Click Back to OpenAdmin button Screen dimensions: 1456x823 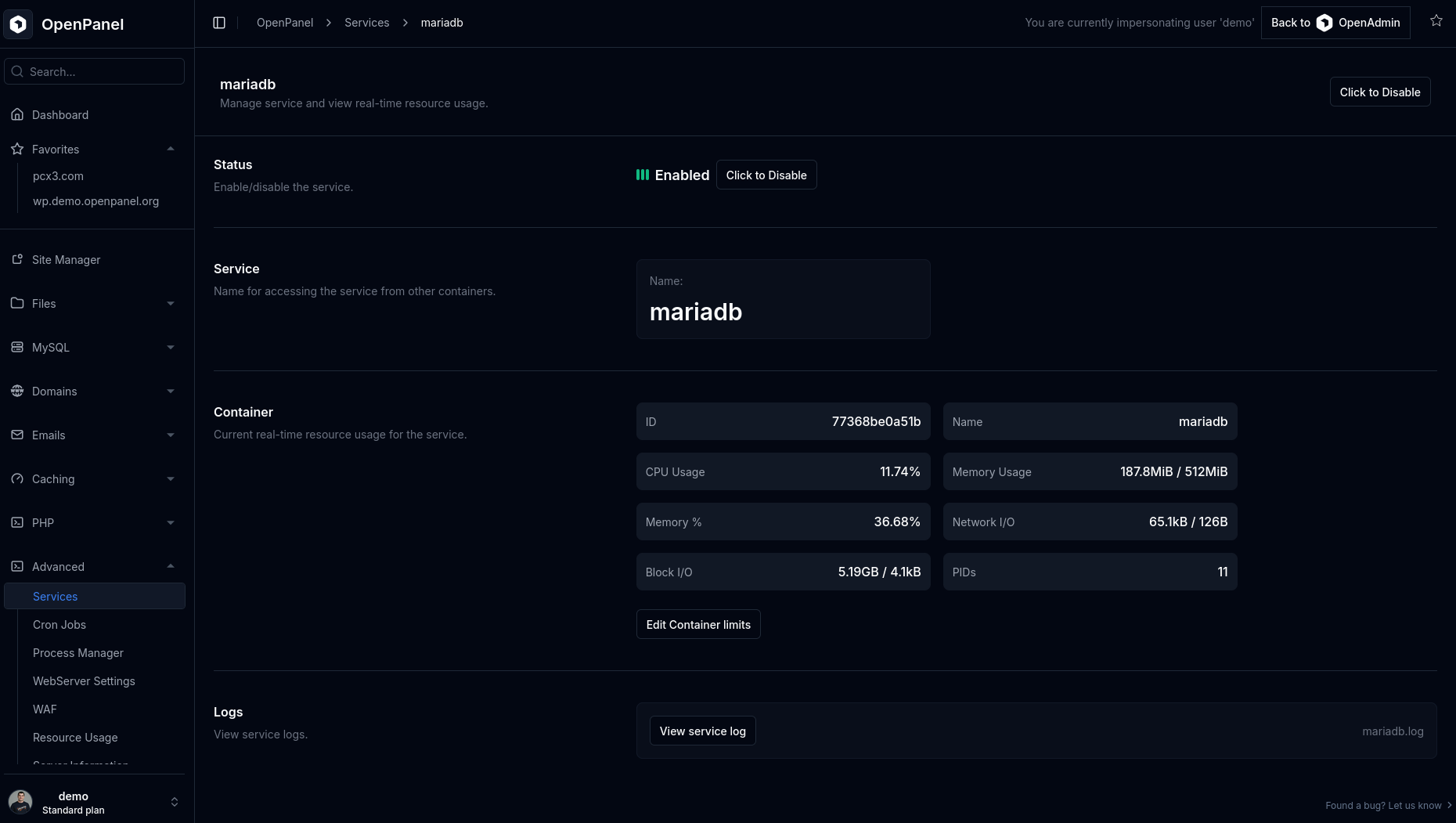point(1335,23)
